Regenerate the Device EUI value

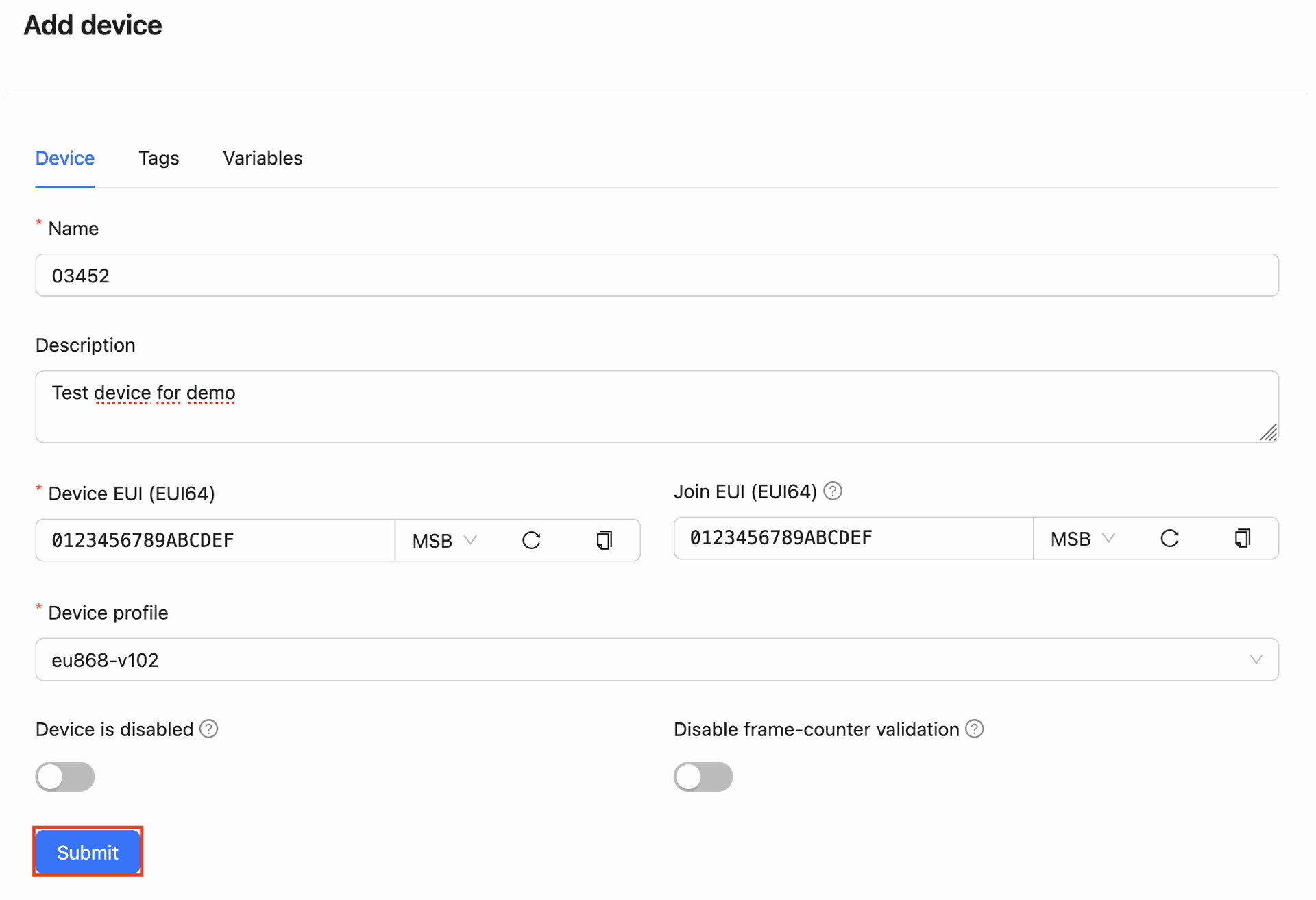pos(531,541)
